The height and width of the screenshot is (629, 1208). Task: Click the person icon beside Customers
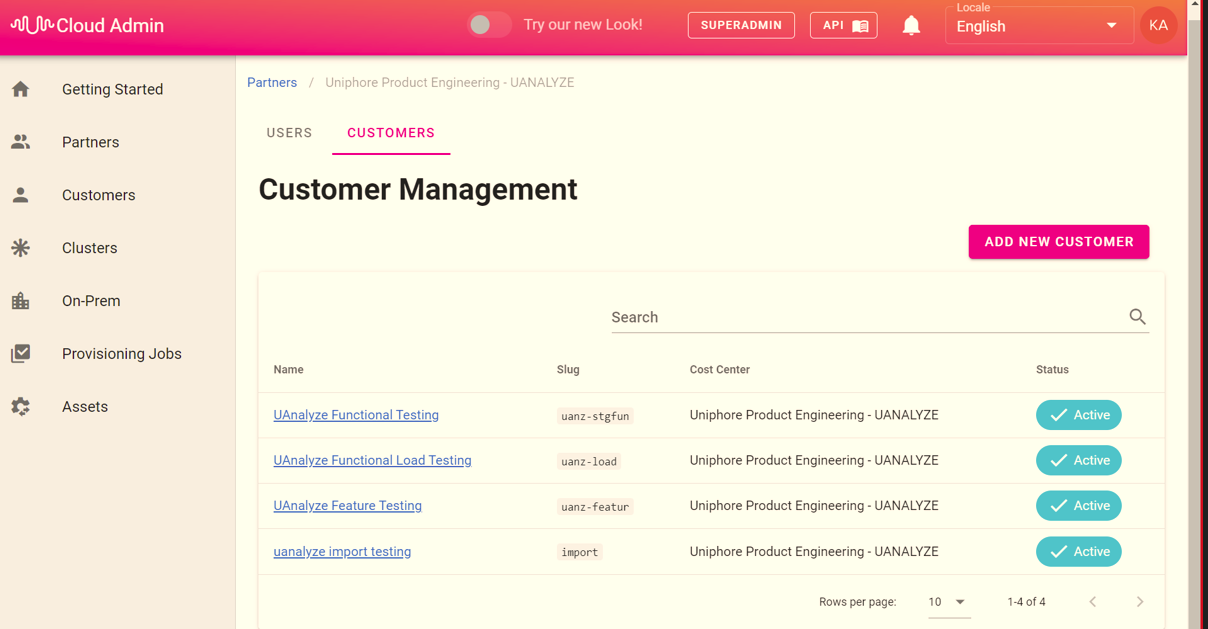21,195
